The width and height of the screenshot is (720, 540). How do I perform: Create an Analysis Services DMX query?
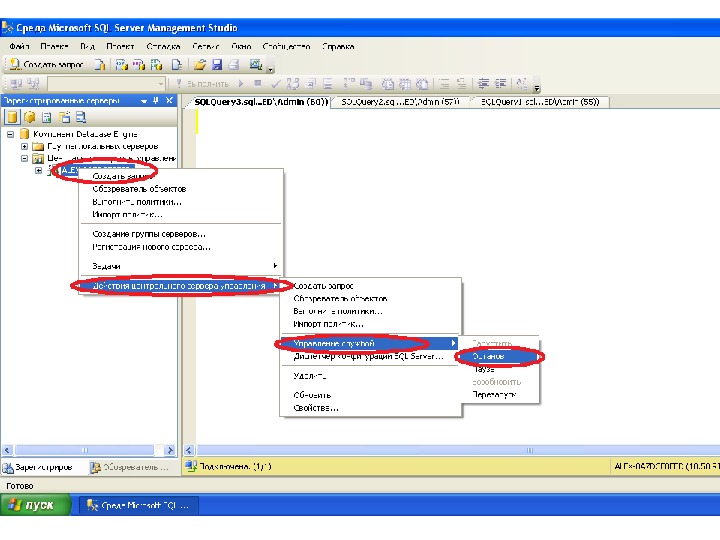139,65
